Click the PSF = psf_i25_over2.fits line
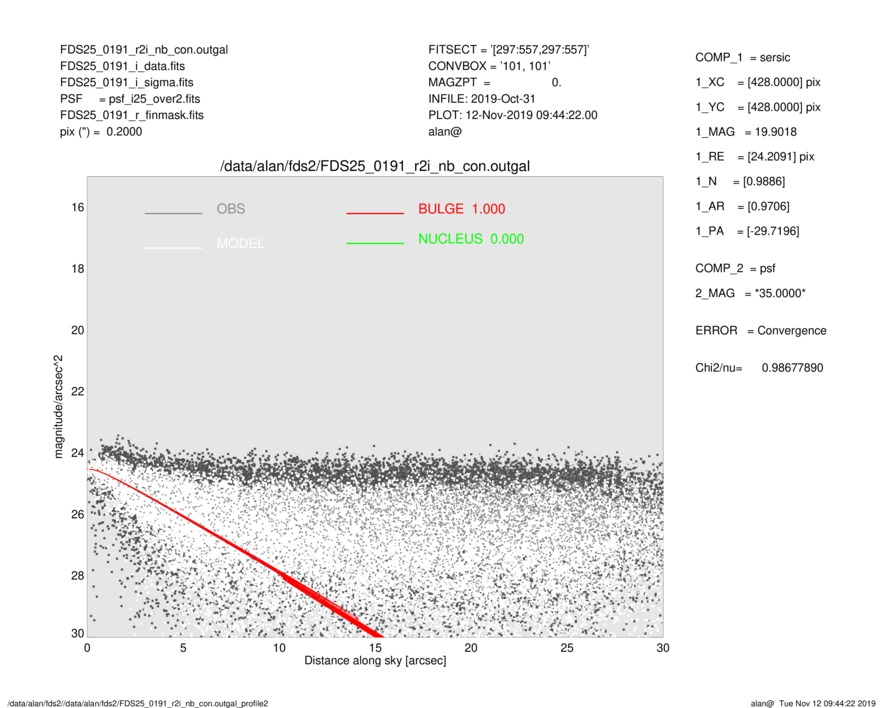Screen dimensions: 885x708 pos(130,99)
